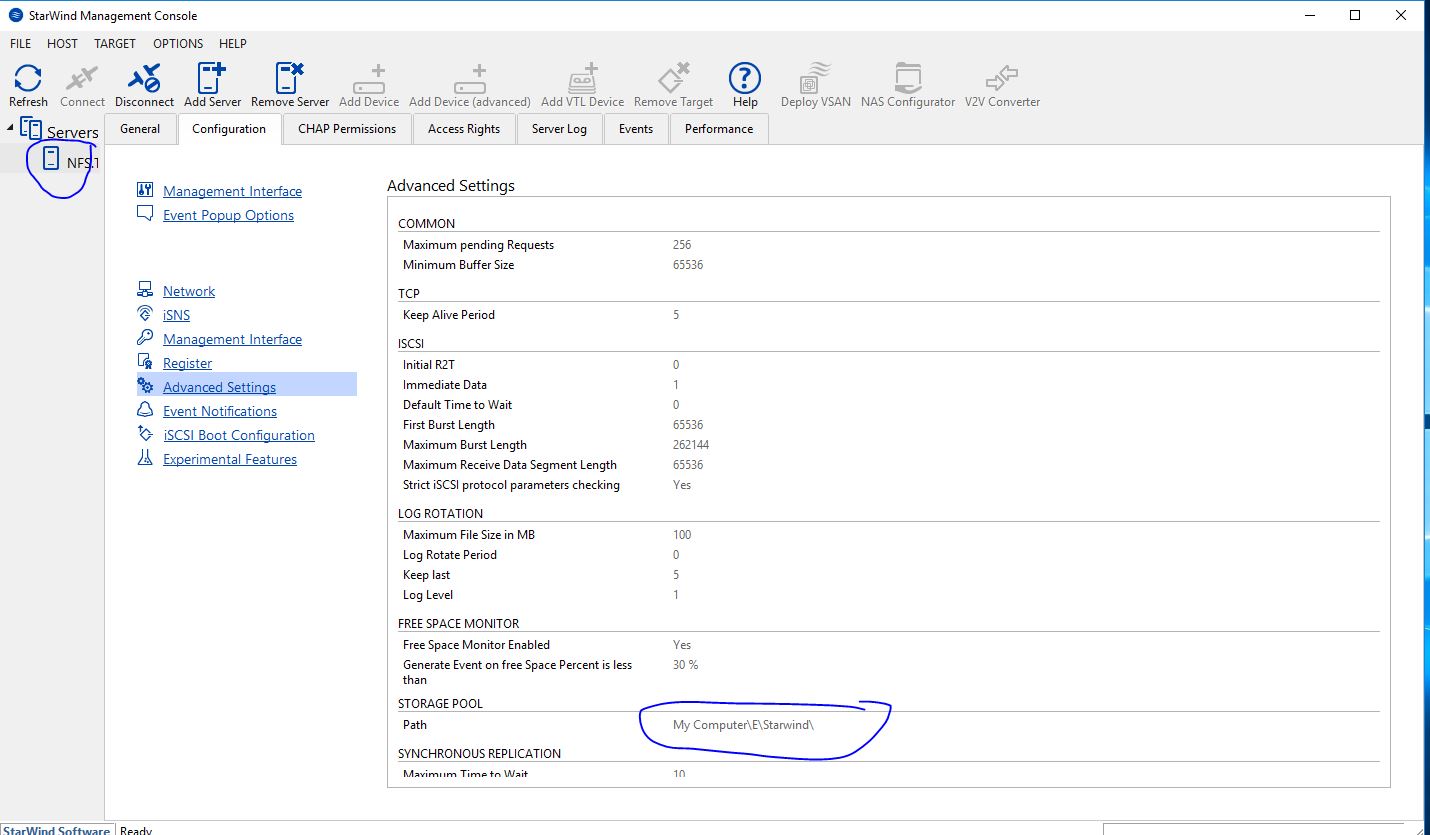Open the iSNS link

pyautogui.click(x=176, y=315)
